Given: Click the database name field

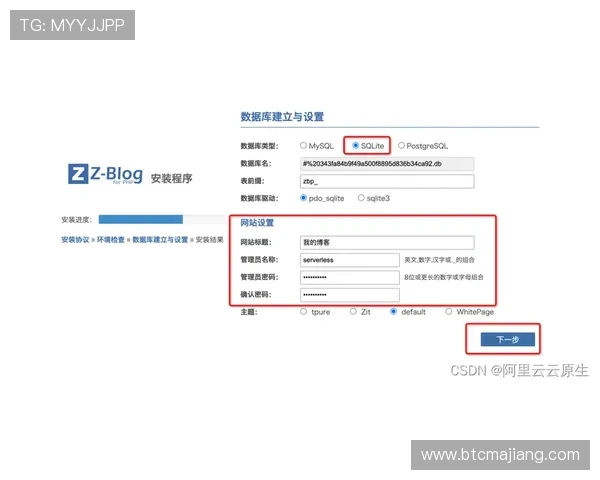Looking at the screenshot, I should [x=387, y=164].
